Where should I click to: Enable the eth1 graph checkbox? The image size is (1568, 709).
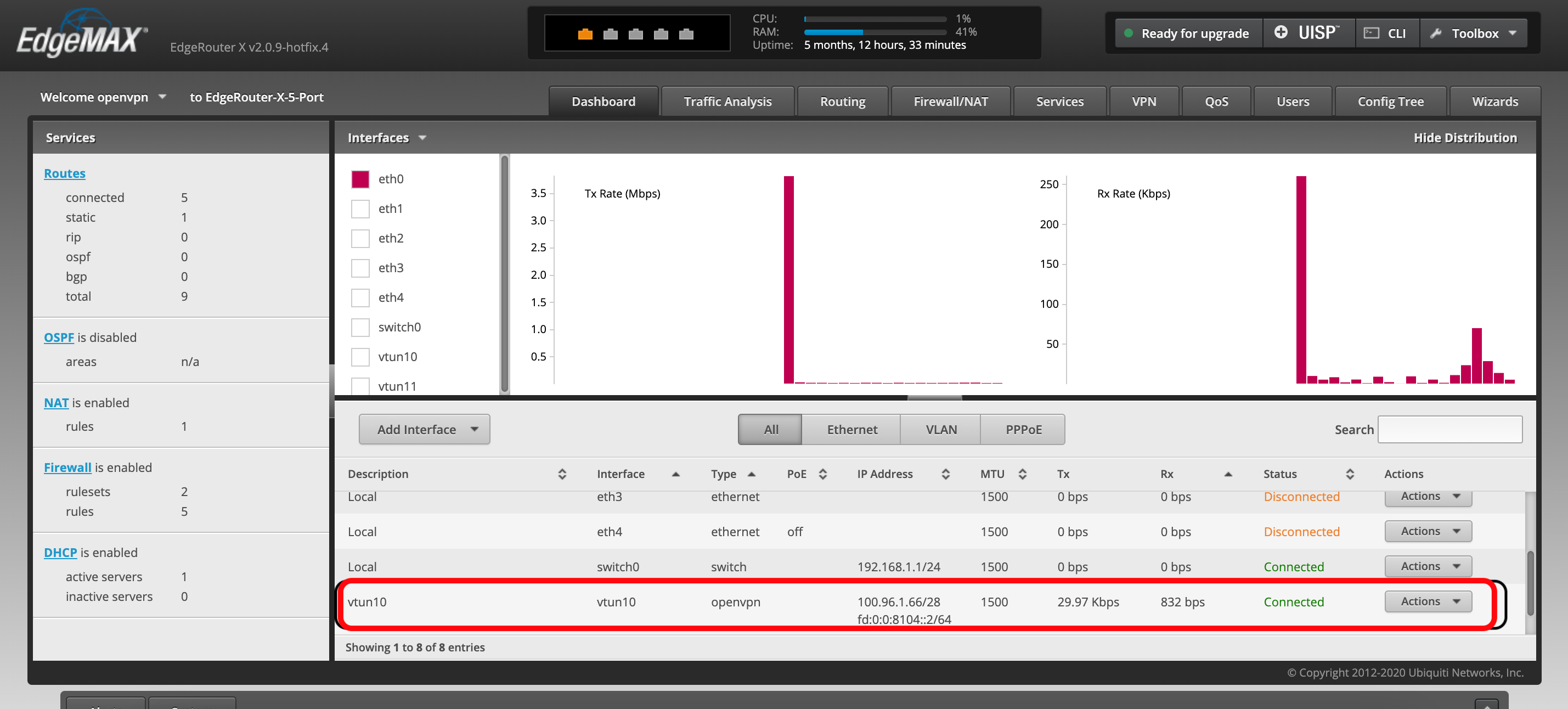click(x=360, y=207)
